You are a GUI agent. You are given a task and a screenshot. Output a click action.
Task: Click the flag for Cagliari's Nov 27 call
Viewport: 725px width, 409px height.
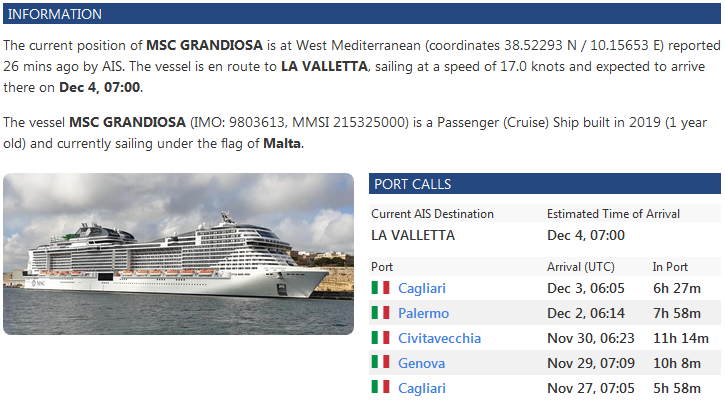tap(380, 388)
